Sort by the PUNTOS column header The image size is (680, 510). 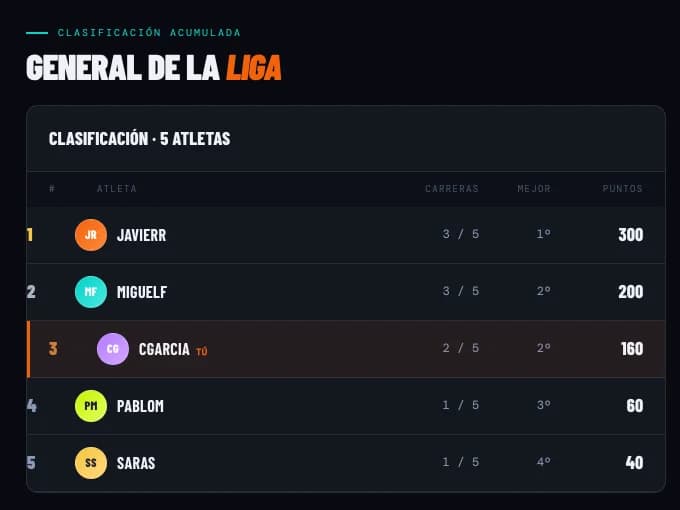(622, 189)
